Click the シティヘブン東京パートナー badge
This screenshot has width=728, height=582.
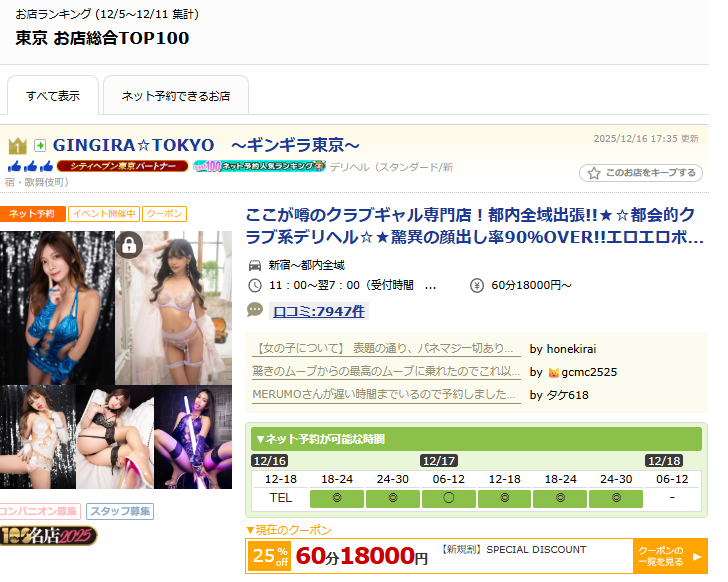(122, 166)
